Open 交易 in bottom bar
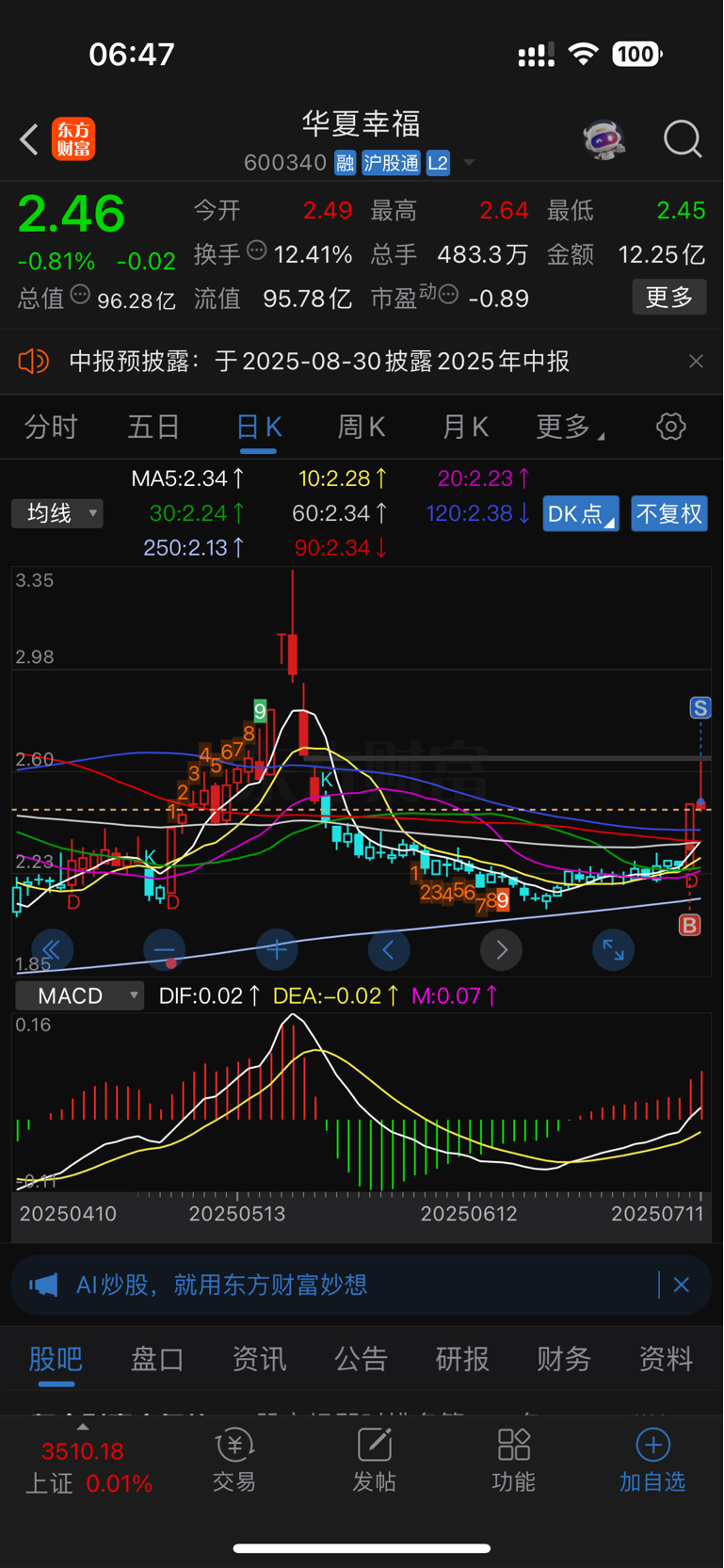 pos(234,1461)
